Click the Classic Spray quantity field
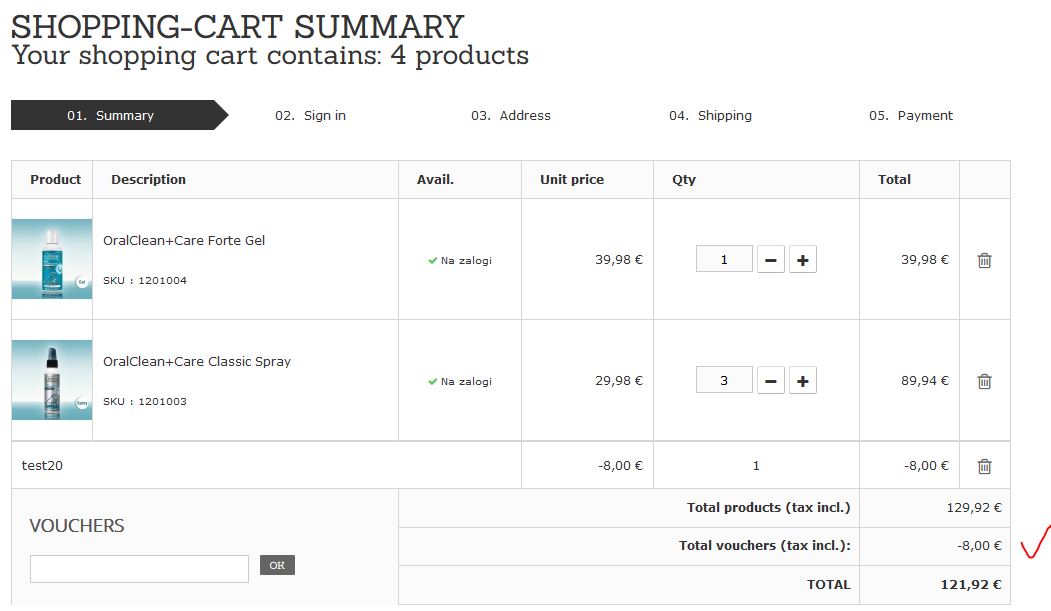 tap(724, 380)
